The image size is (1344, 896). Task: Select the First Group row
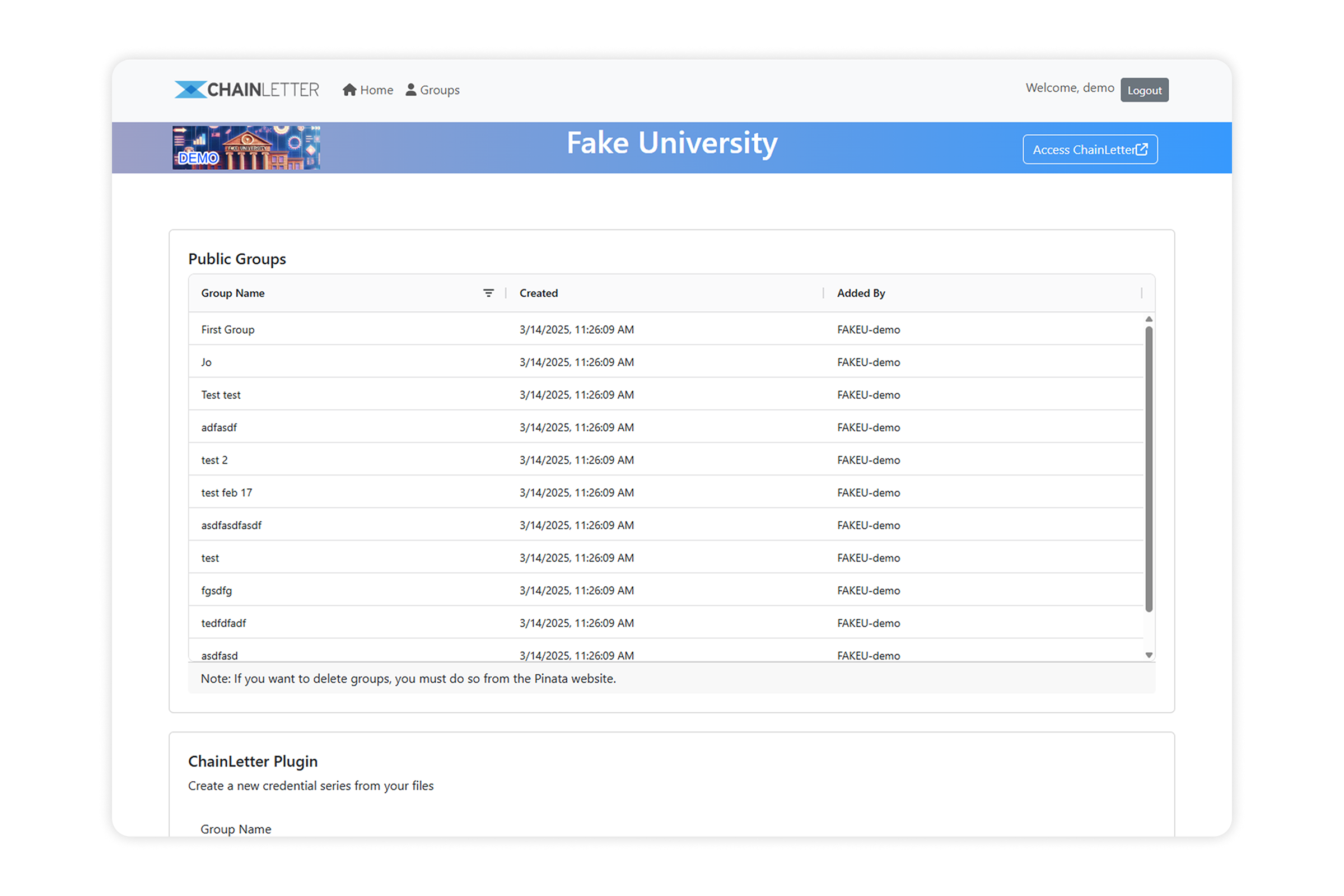(x=666, y=329)
